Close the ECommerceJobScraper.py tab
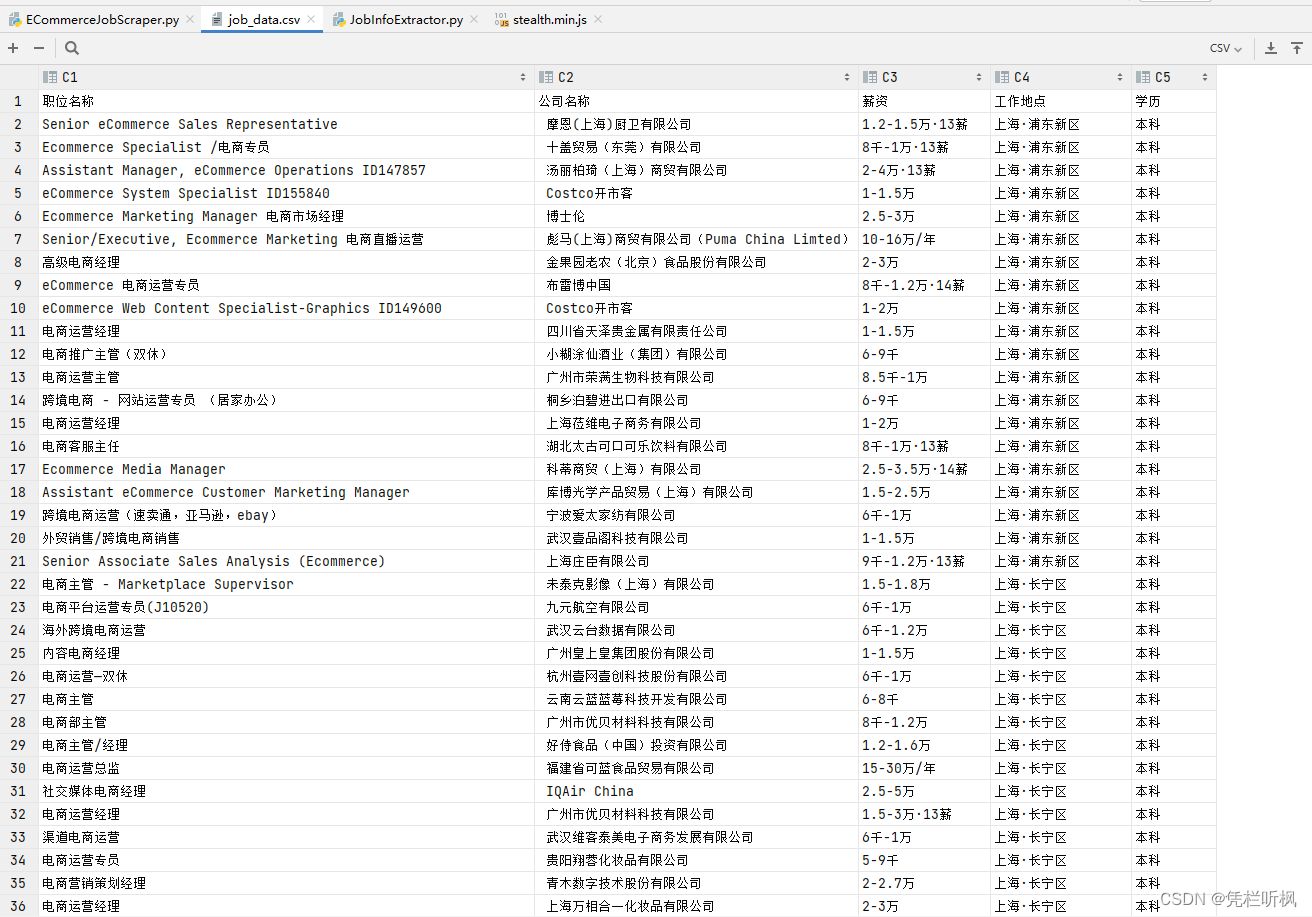Viewport: 1312px width, 917px height. pos(189,20)
